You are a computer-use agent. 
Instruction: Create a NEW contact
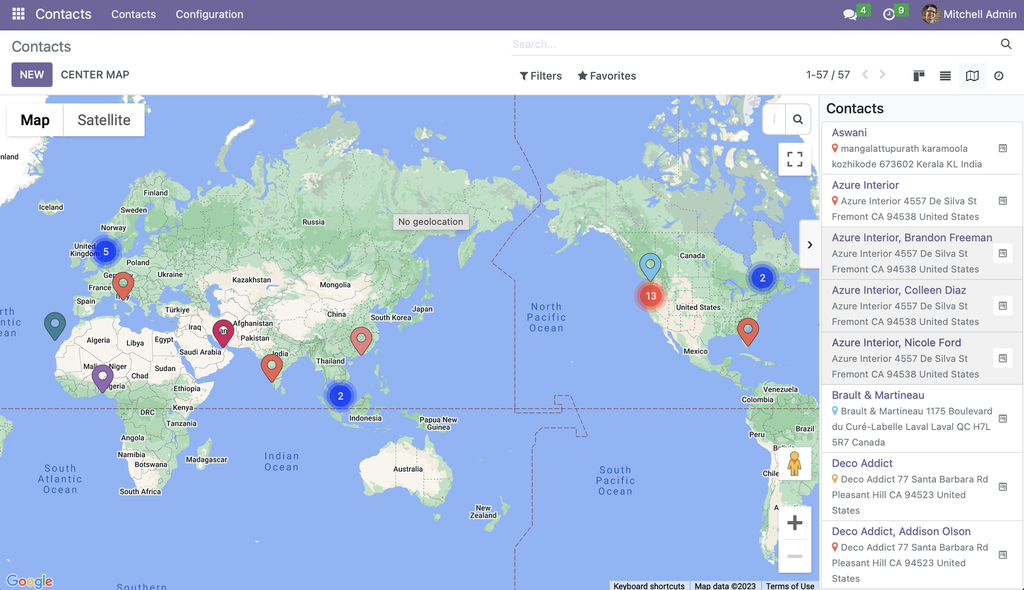tap(31, 74)
